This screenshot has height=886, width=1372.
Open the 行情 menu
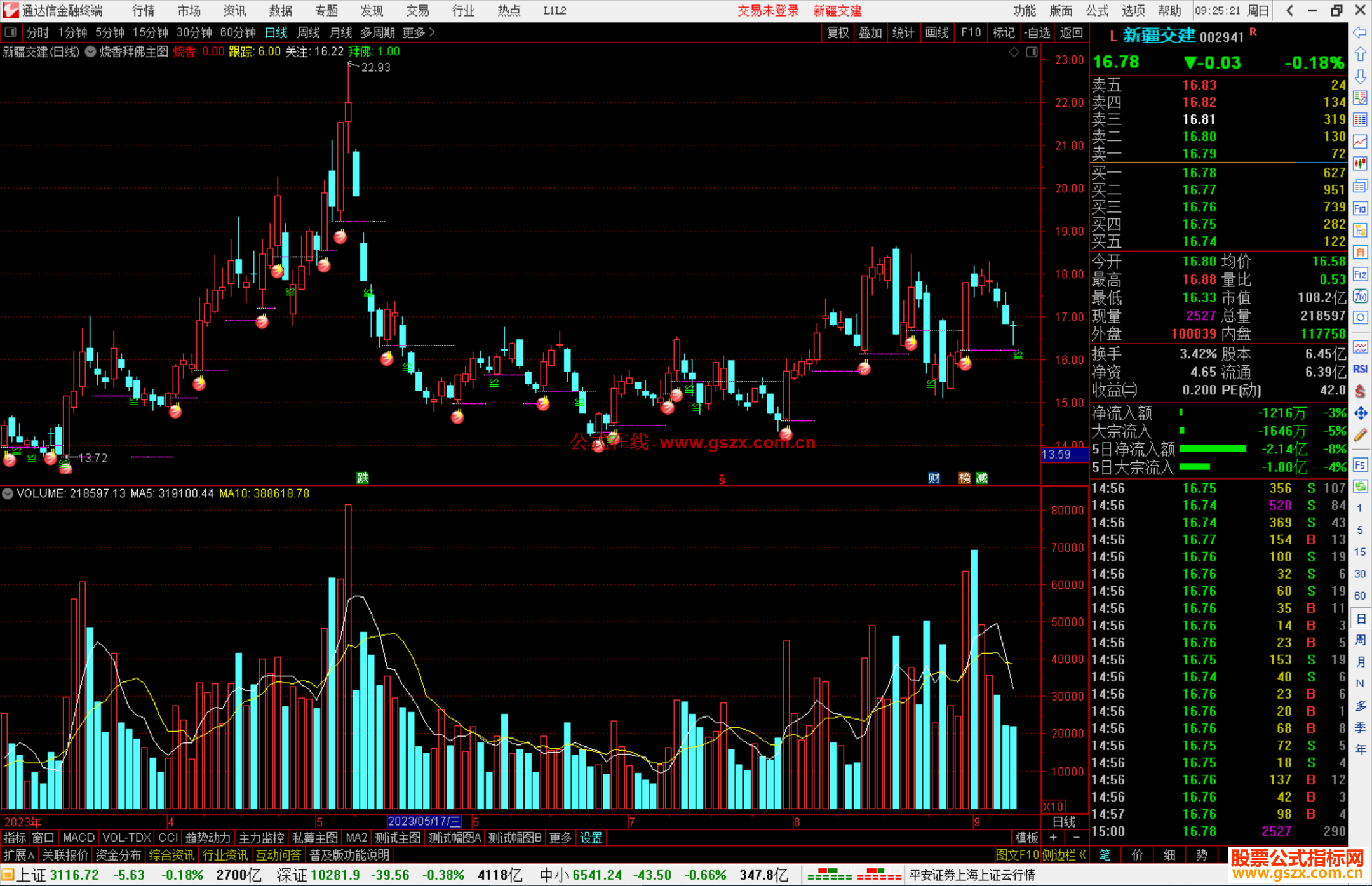tap(144, 11)
